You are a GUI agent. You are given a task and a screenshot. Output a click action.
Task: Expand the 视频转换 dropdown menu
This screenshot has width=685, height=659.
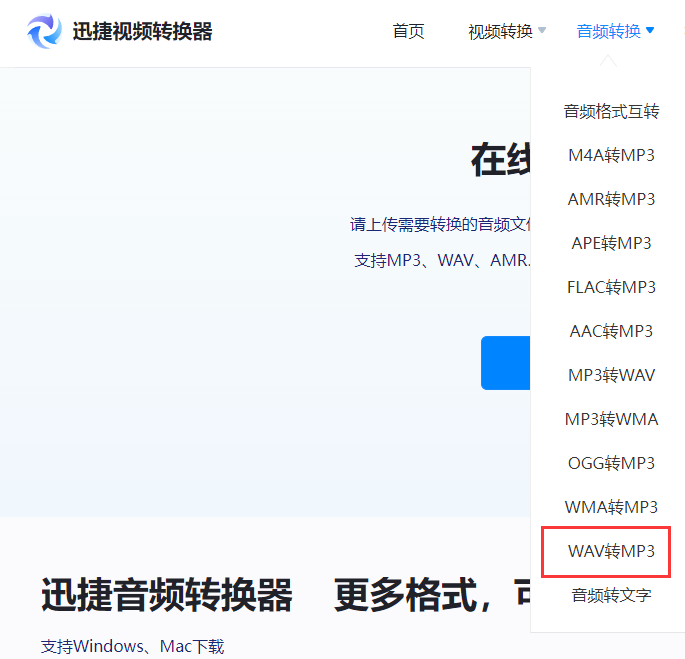(507, 31)
